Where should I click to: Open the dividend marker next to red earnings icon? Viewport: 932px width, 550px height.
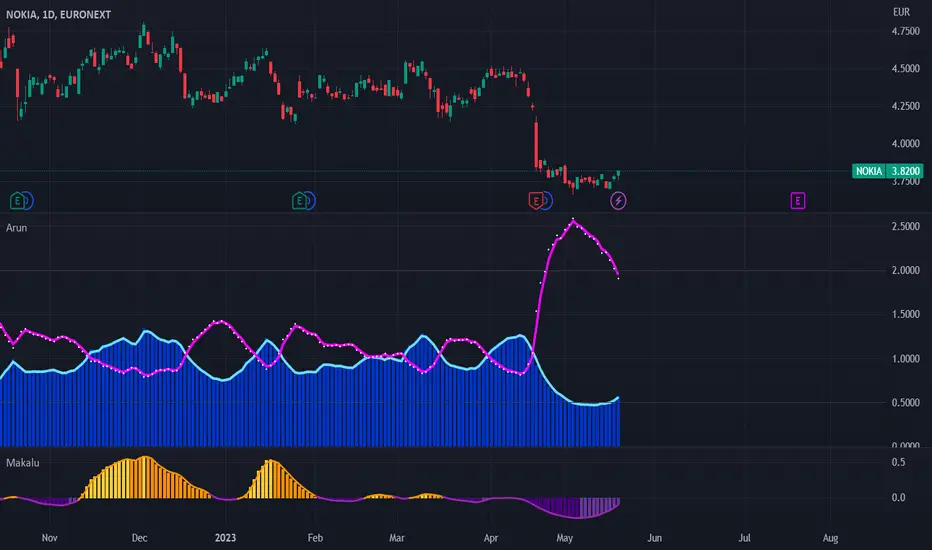pyautogui.click(x=547, y=201)
